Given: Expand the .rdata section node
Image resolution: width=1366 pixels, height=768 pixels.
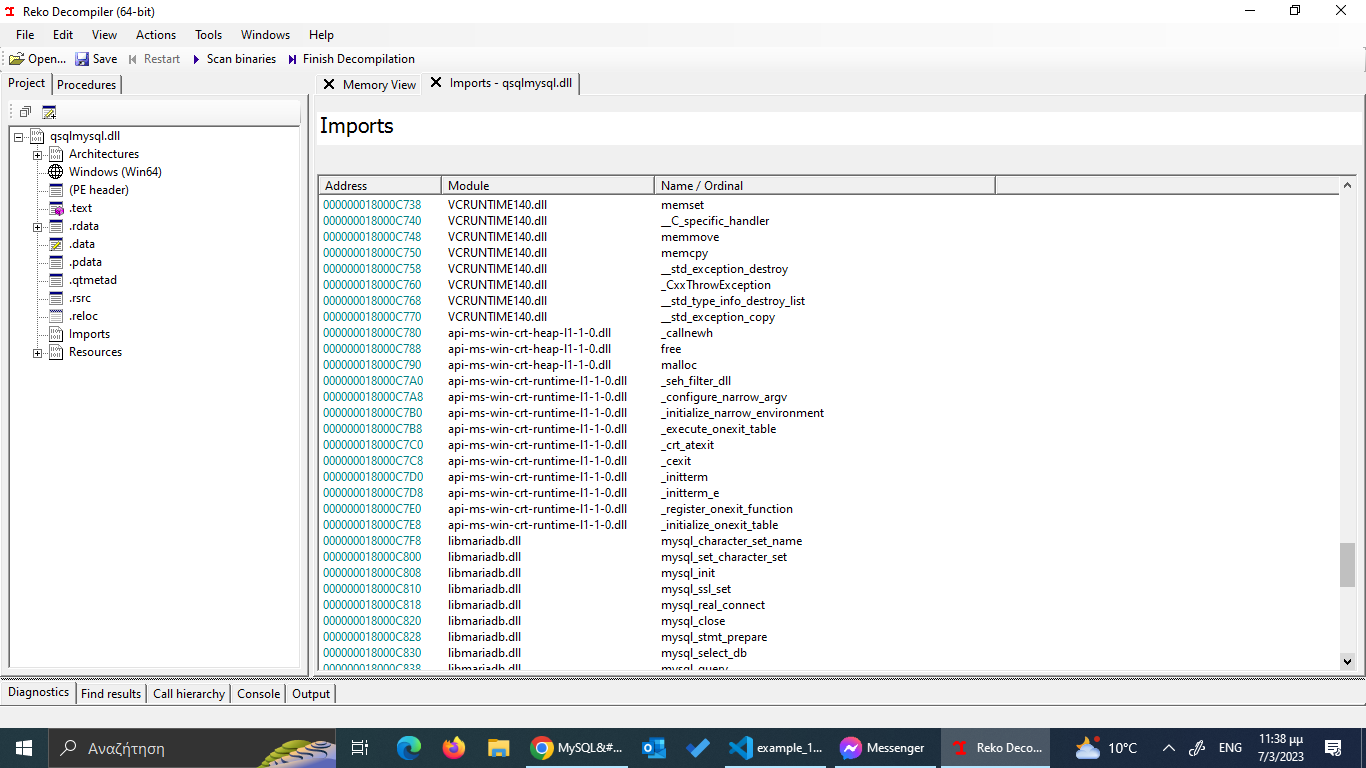Looking at the screenshot, I should (x=37, y=226).
